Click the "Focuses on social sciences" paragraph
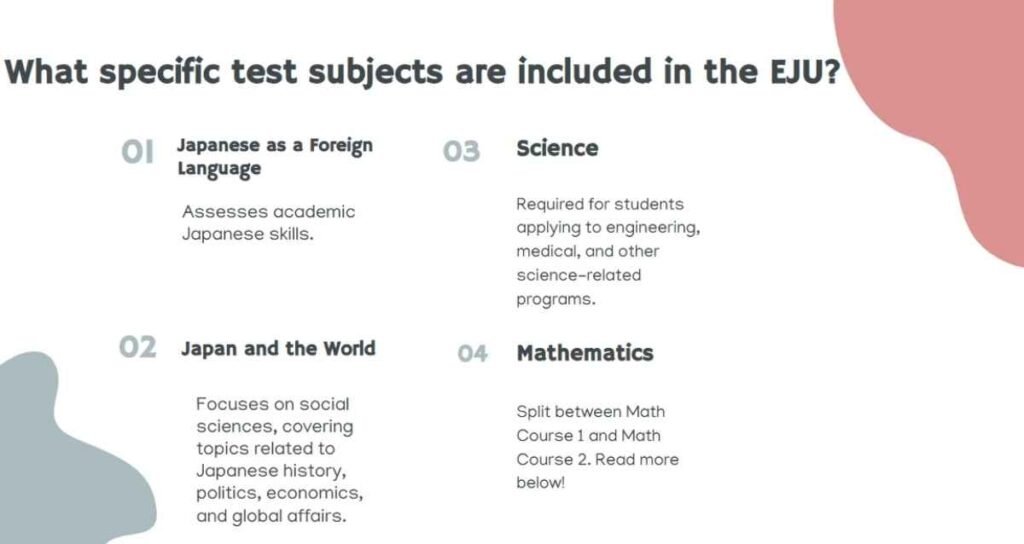This screenshot has height=544, width=1024. coord(279,460)
